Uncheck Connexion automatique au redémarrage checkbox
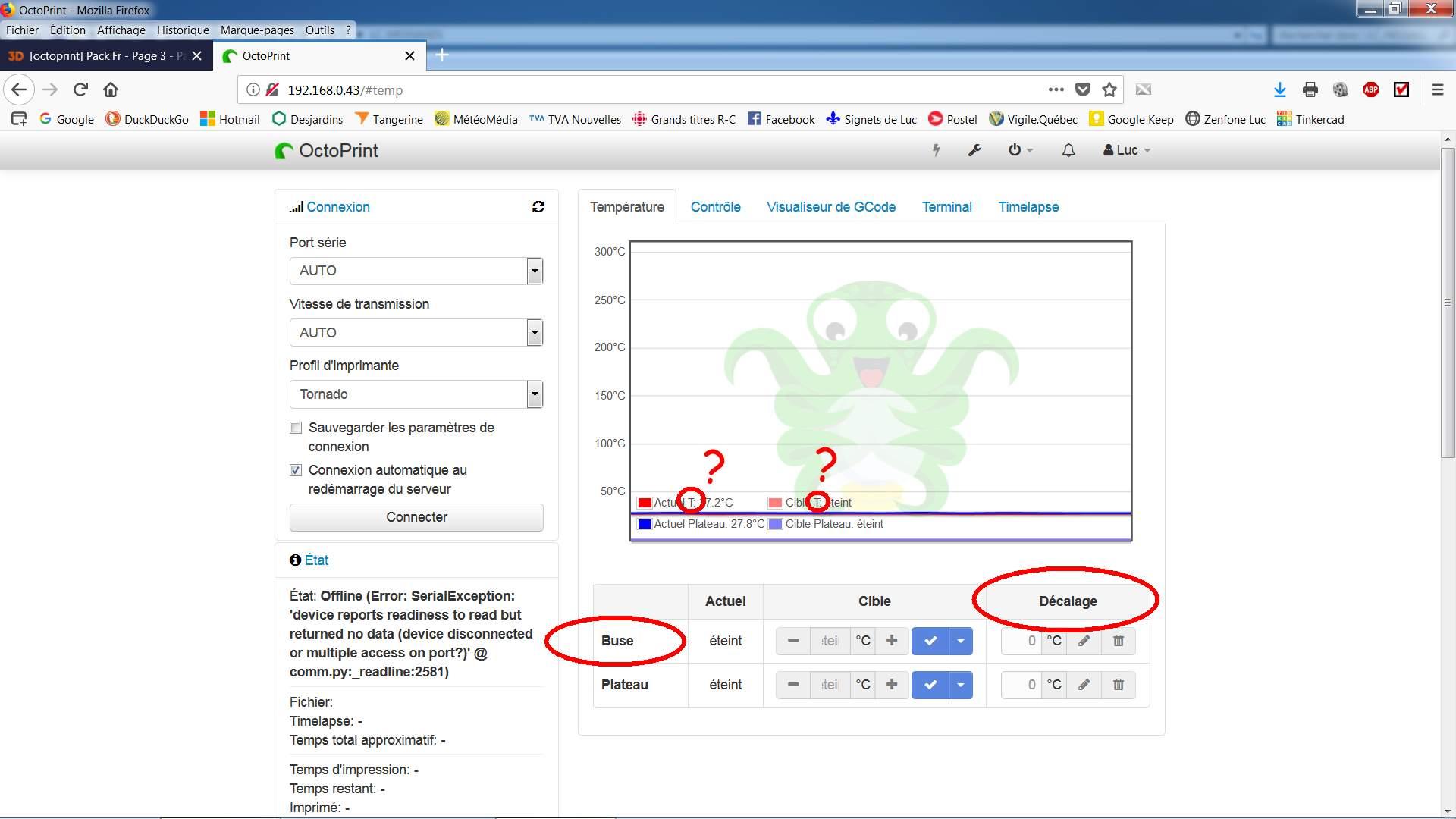The image size is (1456, 819). pos(296,470)
